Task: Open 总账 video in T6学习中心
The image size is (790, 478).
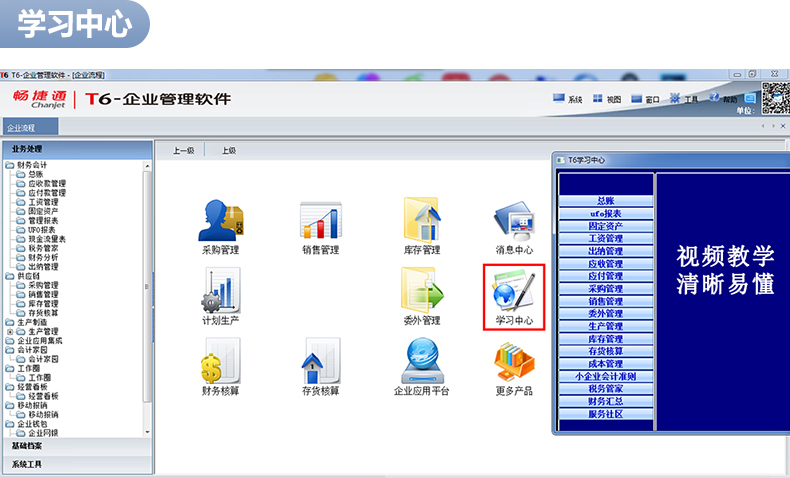Action: pos(606,200)
